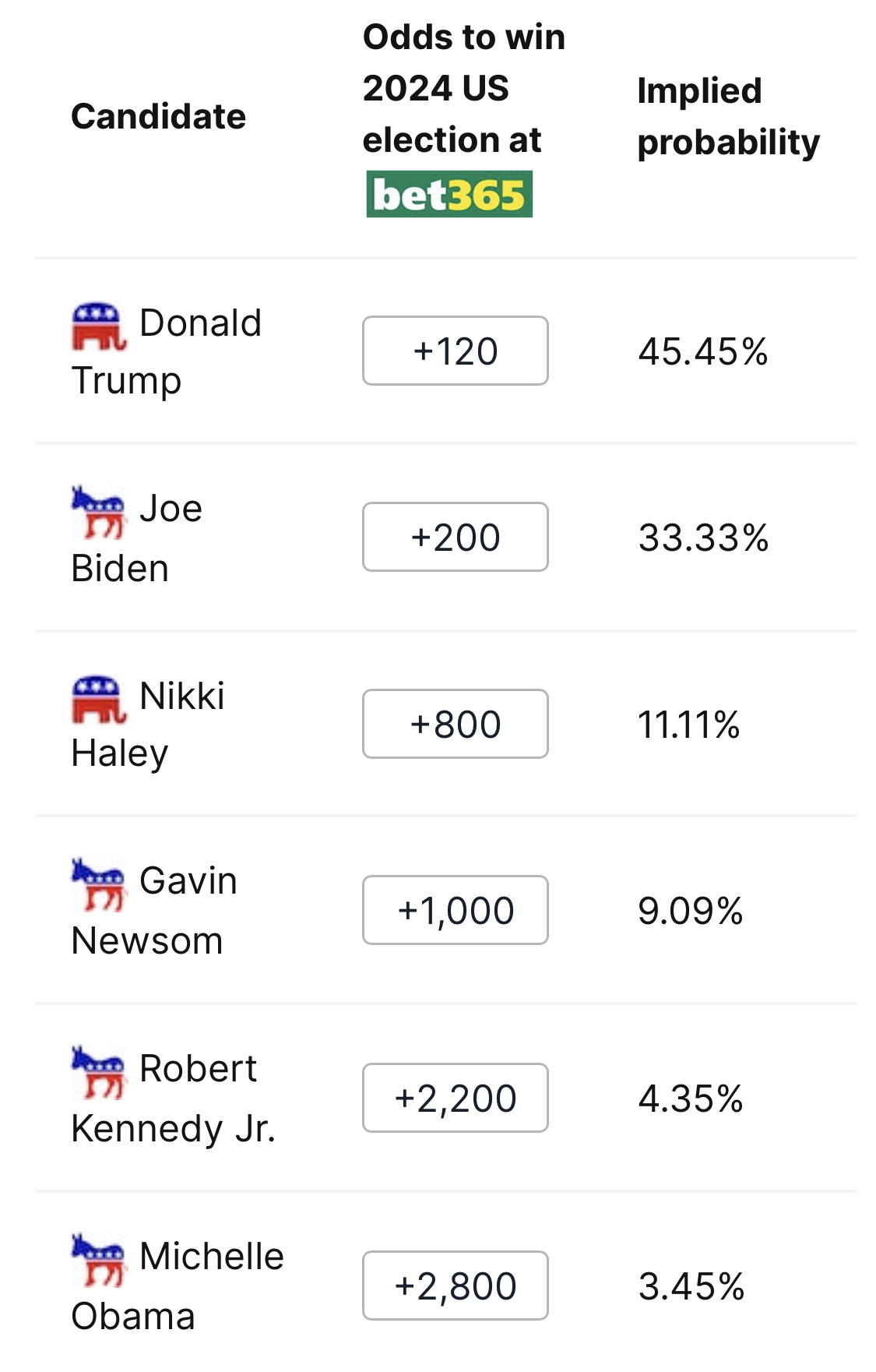
Task: Click the 45.45% implied probability value
Action: coord(703,351)
